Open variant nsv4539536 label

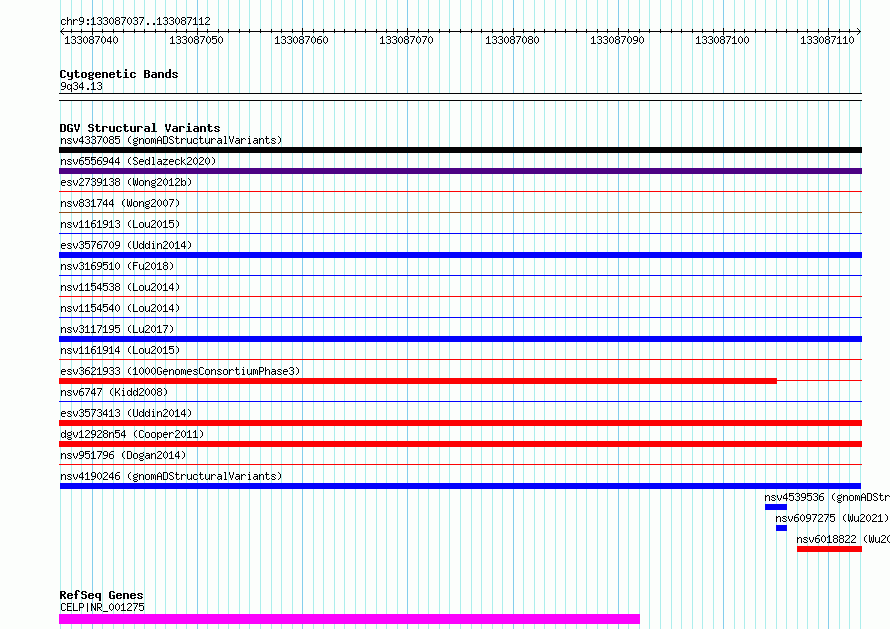pos(827,497)
